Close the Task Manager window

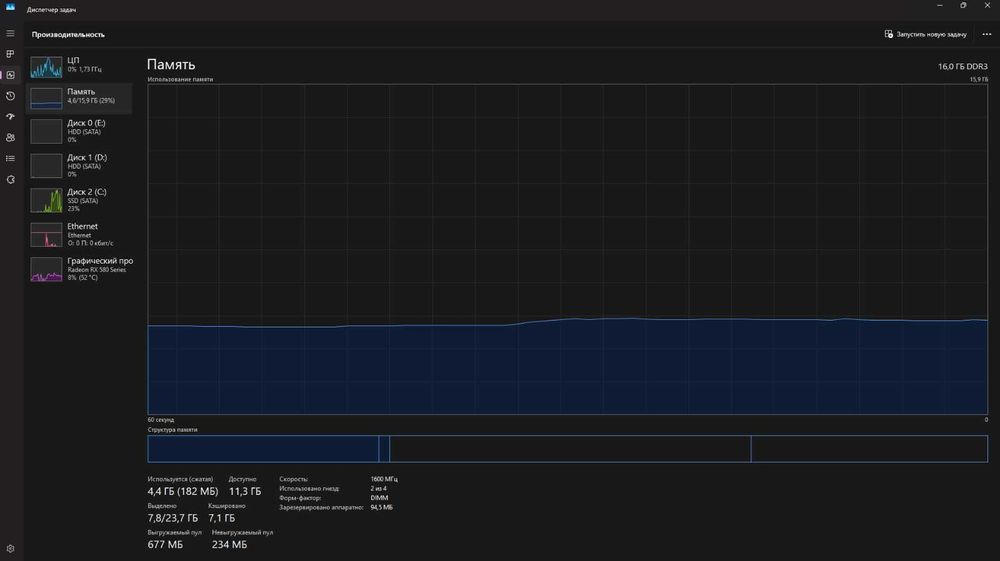(x=987, y=6)
